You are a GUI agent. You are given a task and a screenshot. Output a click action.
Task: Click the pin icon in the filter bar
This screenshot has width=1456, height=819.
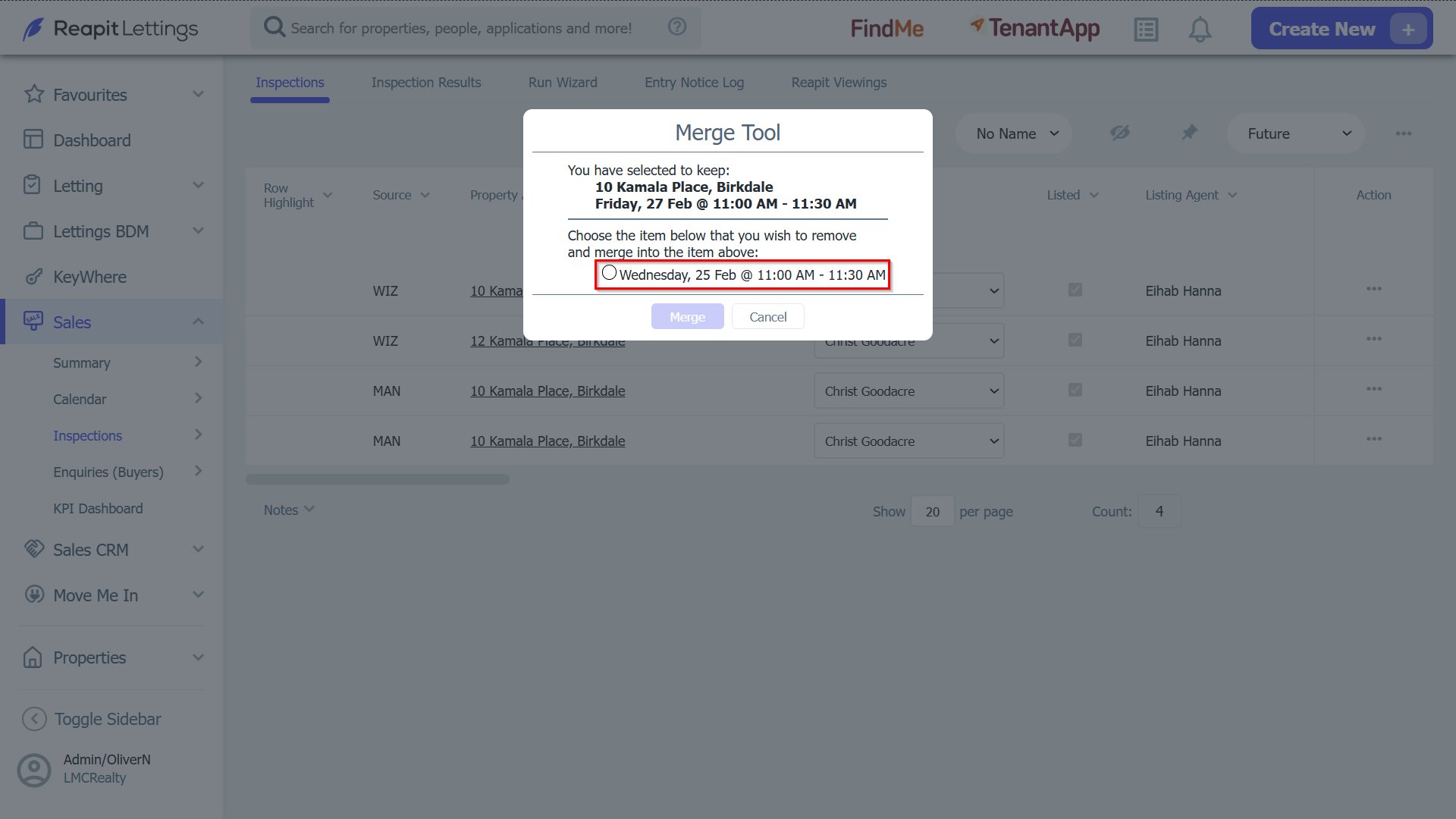(x=1189, y=133)
